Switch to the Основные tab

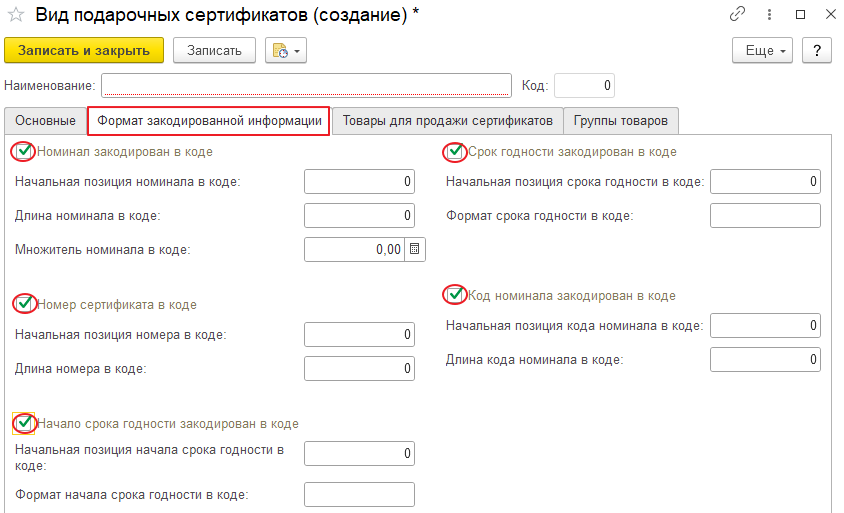tap(45, 121)
